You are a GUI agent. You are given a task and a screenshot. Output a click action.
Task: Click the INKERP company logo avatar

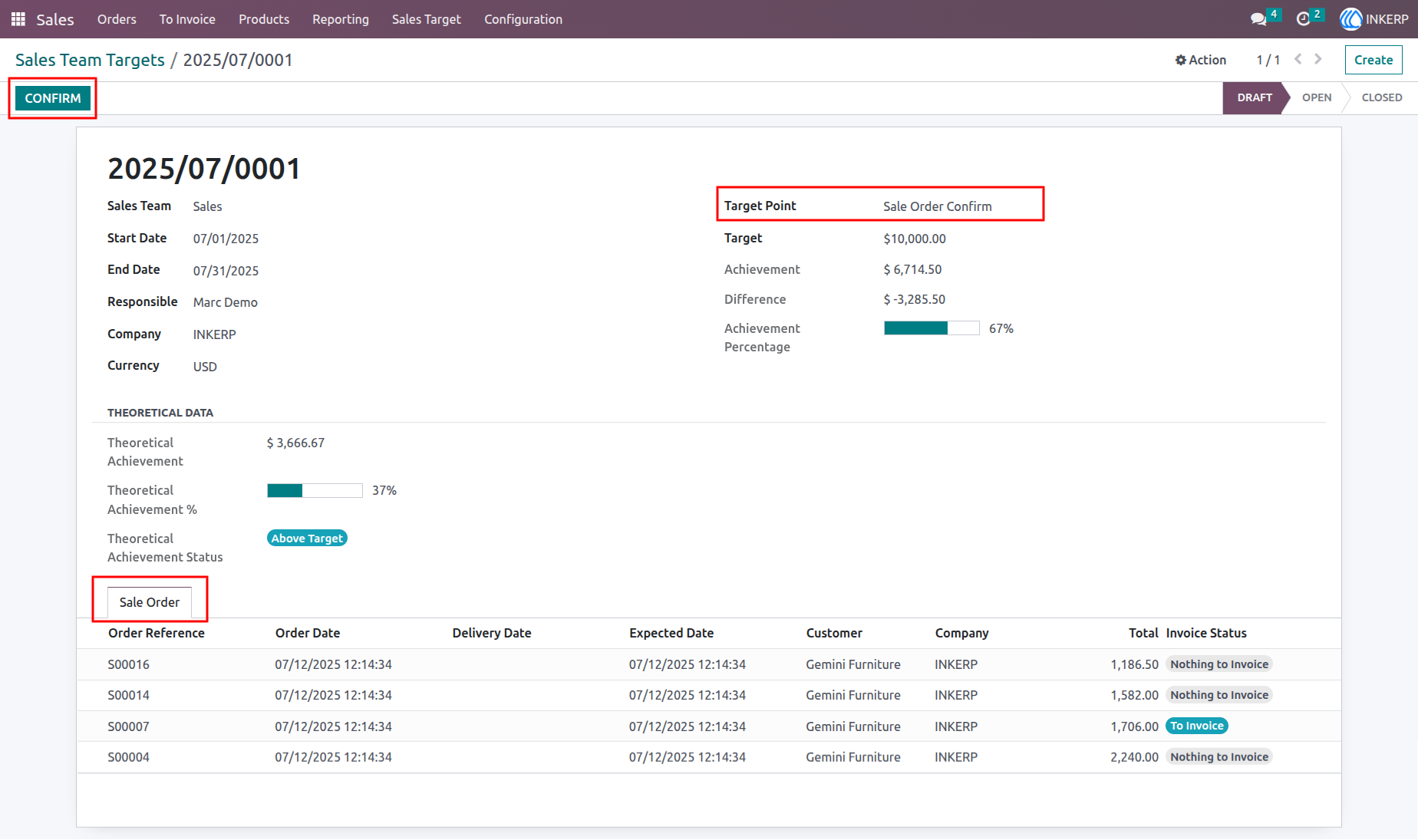pyautogui.click(x=1350, y=19)
